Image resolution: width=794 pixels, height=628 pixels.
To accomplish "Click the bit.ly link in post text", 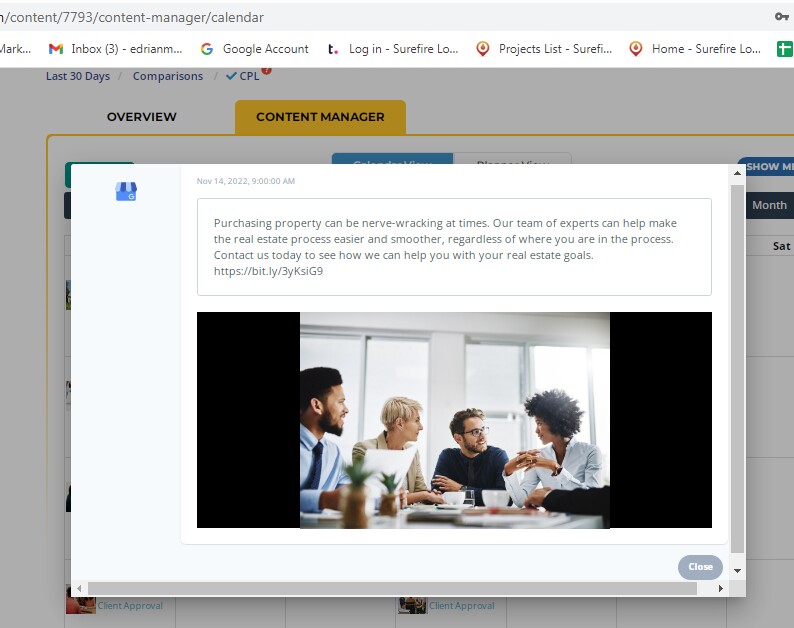I will tap(268, 271).
